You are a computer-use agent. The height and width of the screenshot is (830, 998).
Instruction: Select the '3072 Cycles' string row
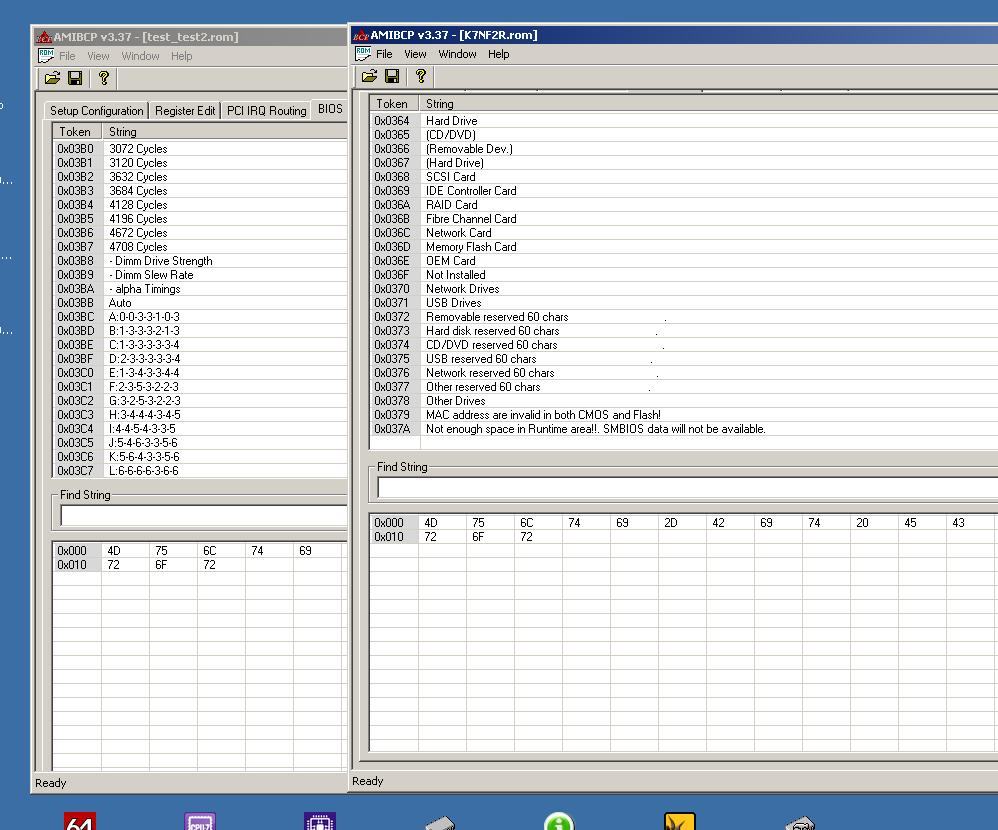(200, 149)
